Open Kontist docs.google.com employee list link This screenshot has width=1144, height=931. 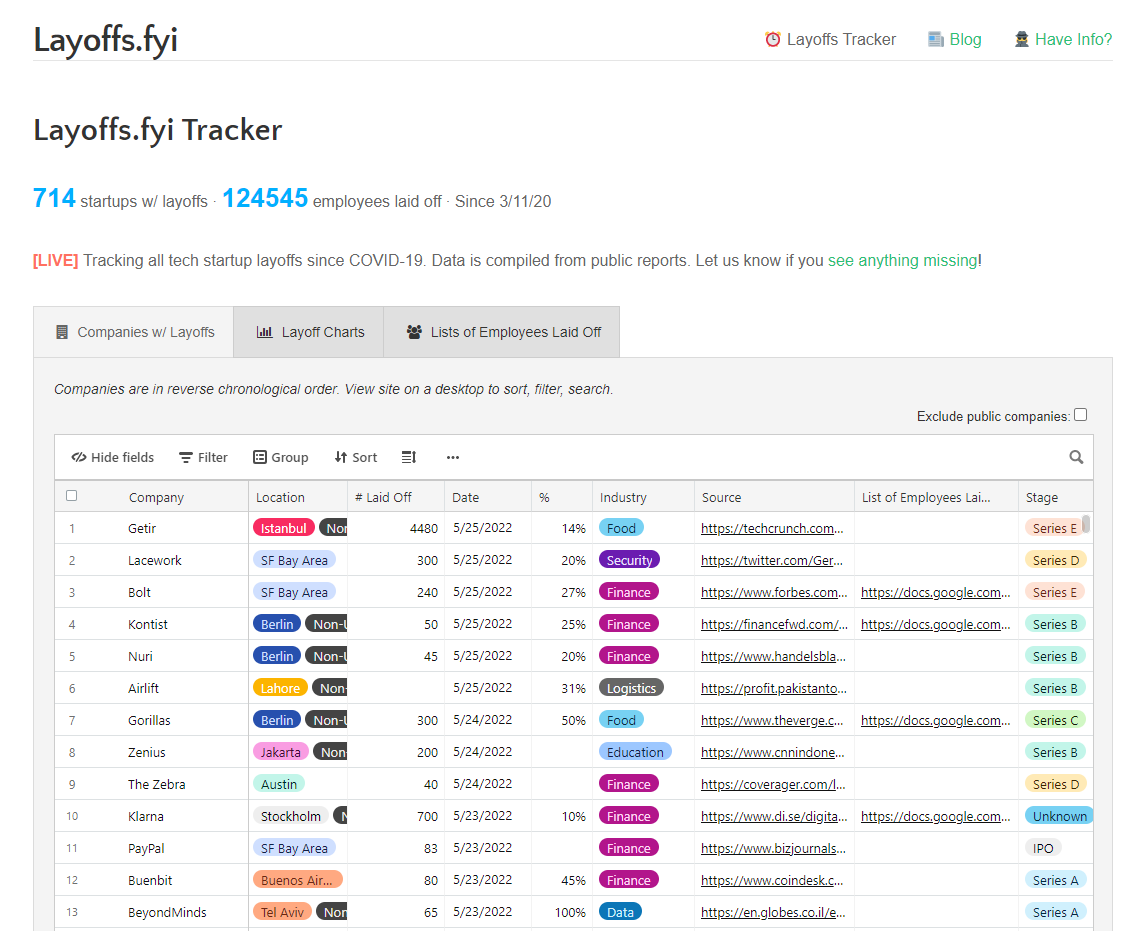click(935, 625)
